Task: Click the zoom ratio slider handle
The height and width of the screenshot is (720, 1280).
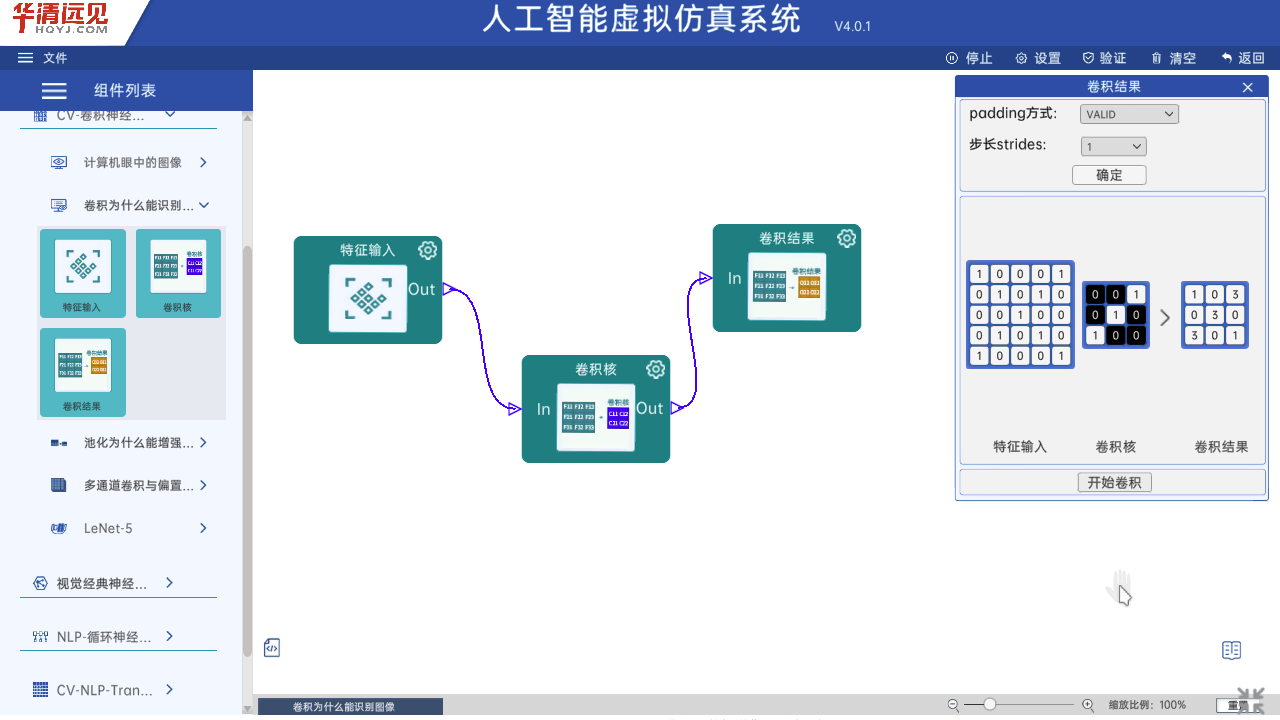Action: pos(989,705)
